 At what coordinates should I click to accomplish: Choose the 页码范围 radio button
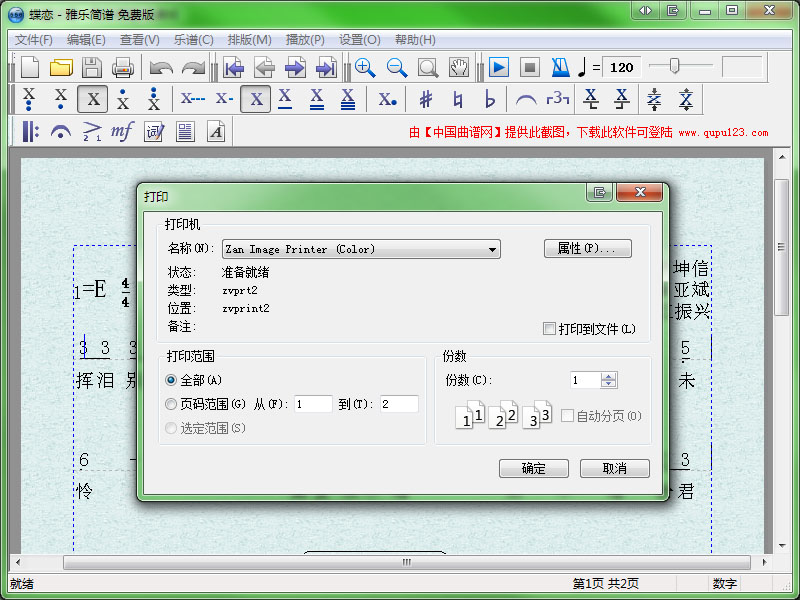click(x=172, y=404)
